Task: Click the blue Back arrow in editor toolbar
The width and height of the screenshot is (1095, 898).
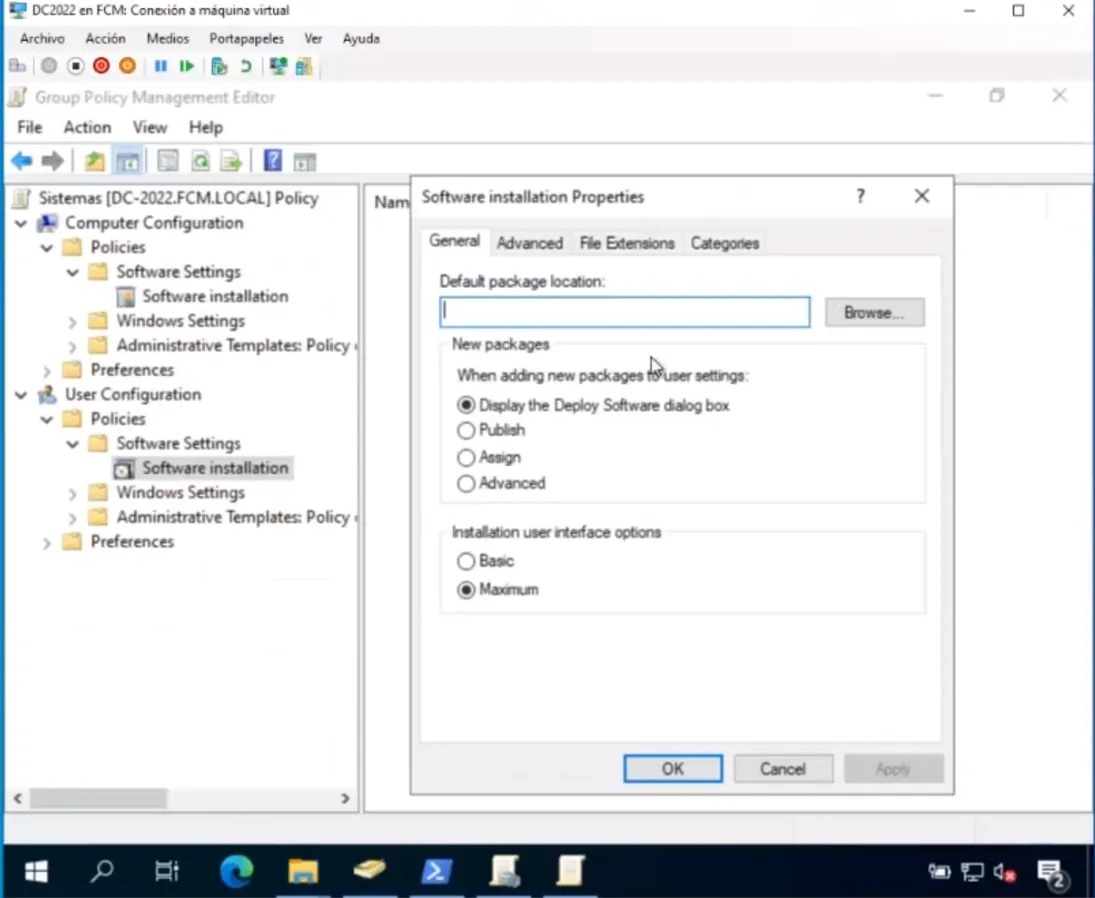Action: pyautogui.click(x=21, y=161)
